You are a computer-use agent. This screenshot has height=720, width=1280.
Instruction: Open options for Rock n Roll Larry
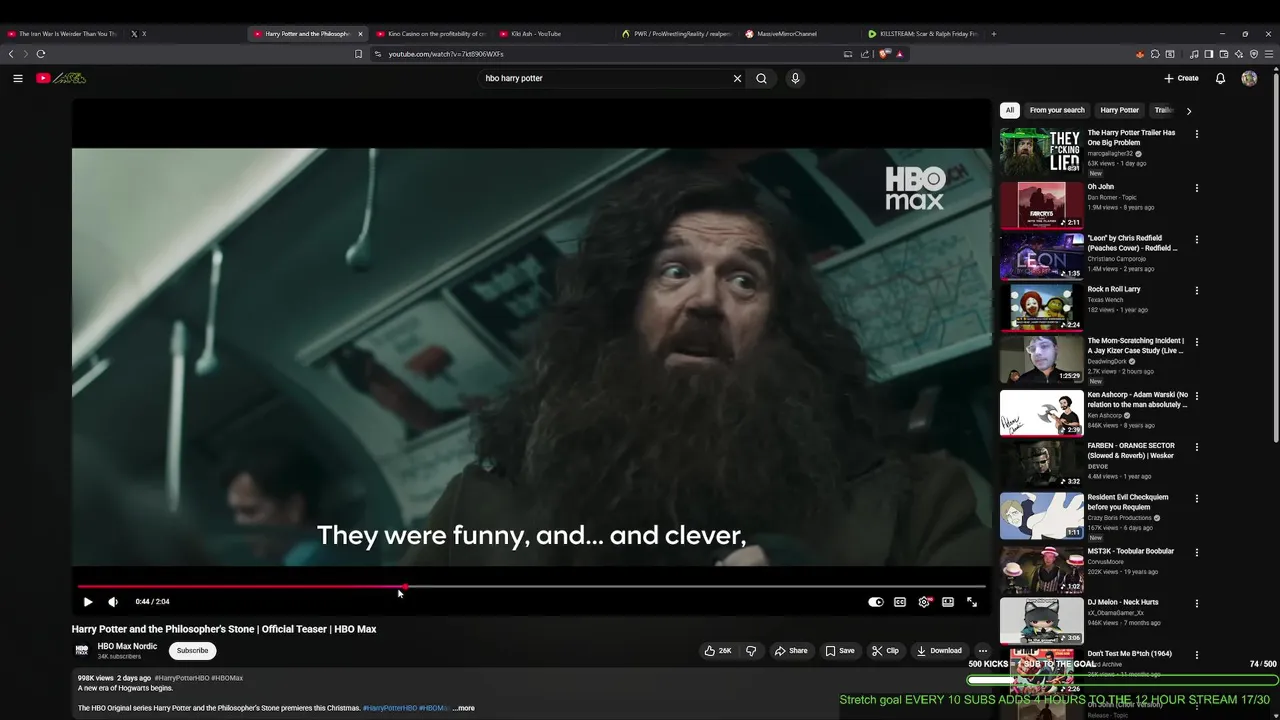(1196, 291)
